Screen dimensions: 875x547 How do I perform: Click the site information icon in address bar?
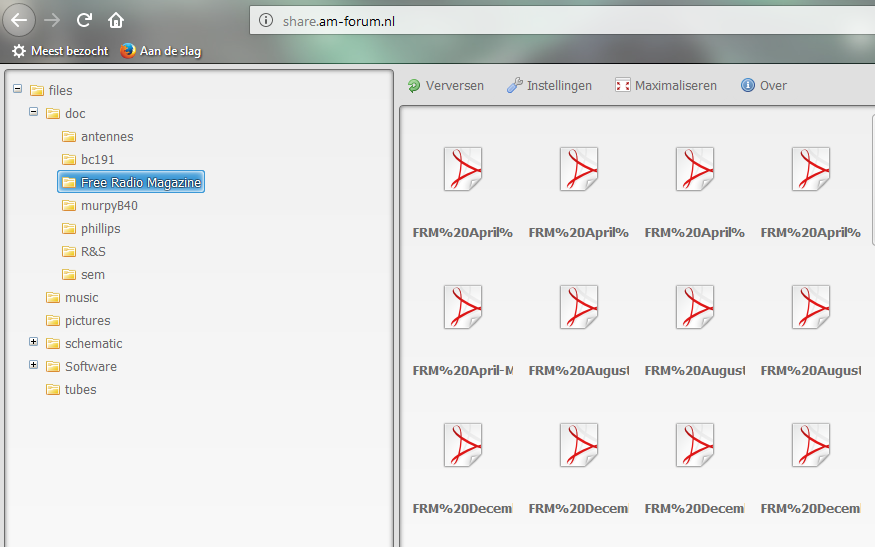pyautogui.click(x=265, y=20)
